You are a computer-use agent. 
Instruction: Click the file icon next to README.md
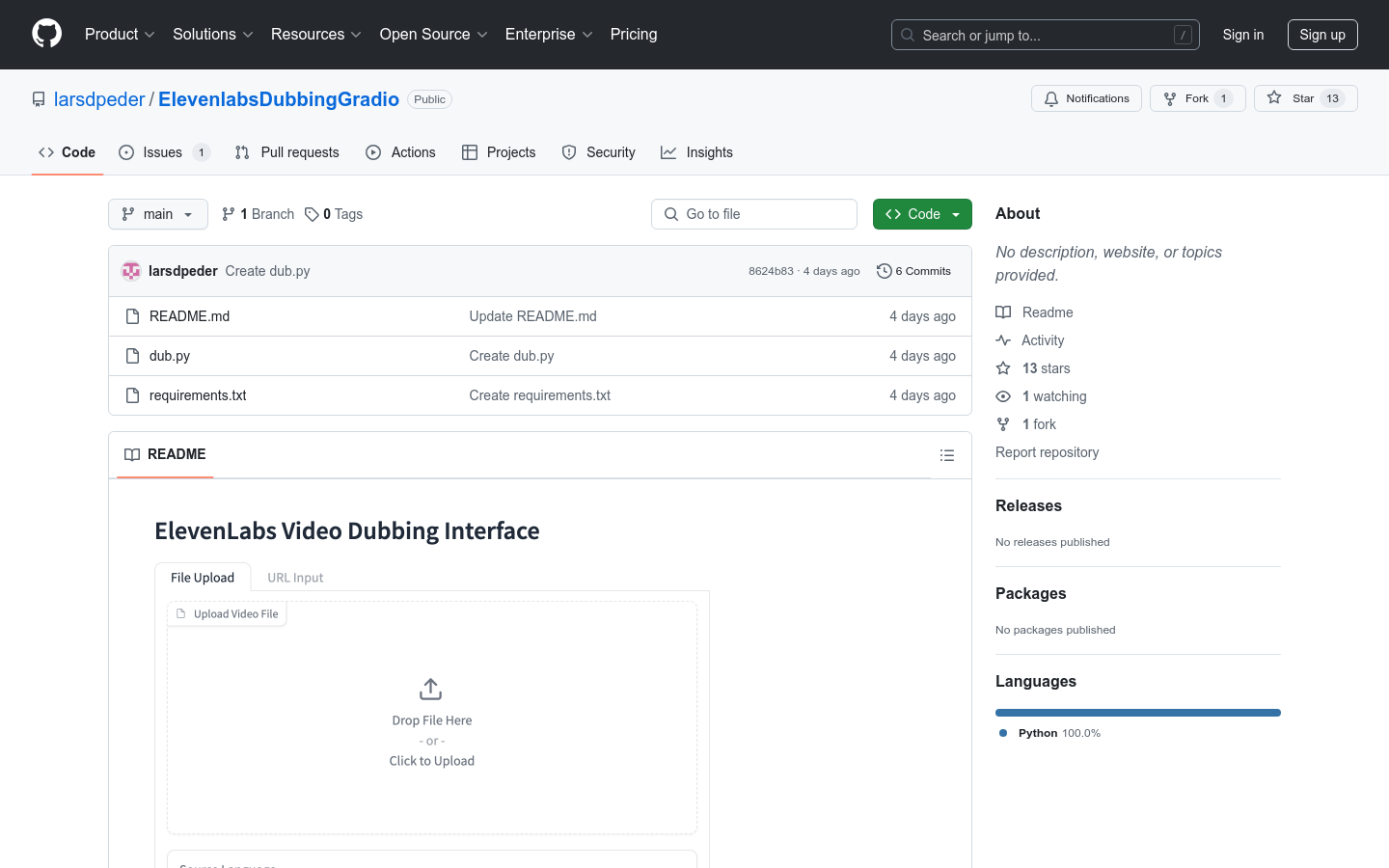(x=133, y=316)
